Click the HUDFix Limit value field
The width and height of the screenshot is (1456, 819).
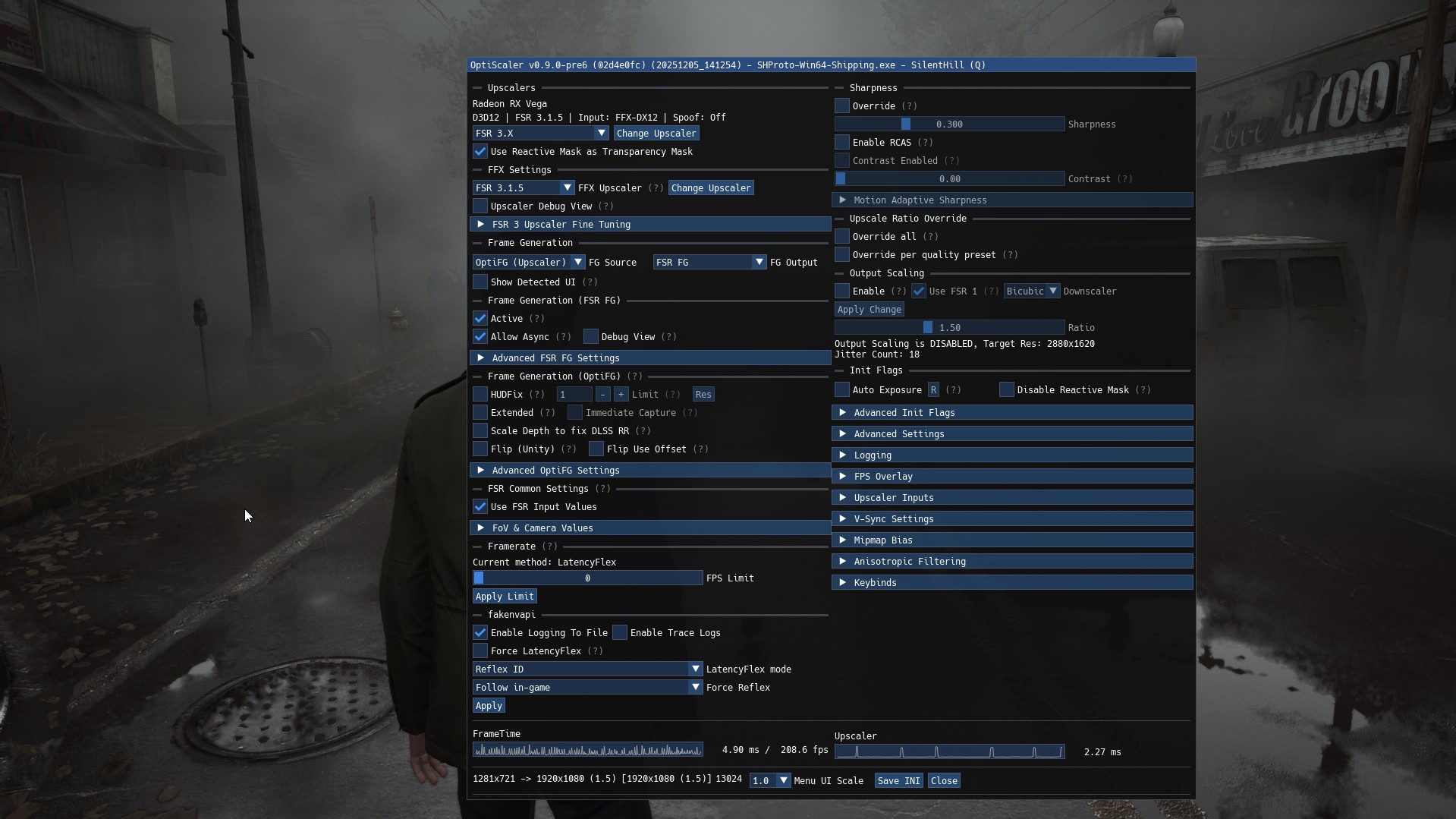(574, 395)
